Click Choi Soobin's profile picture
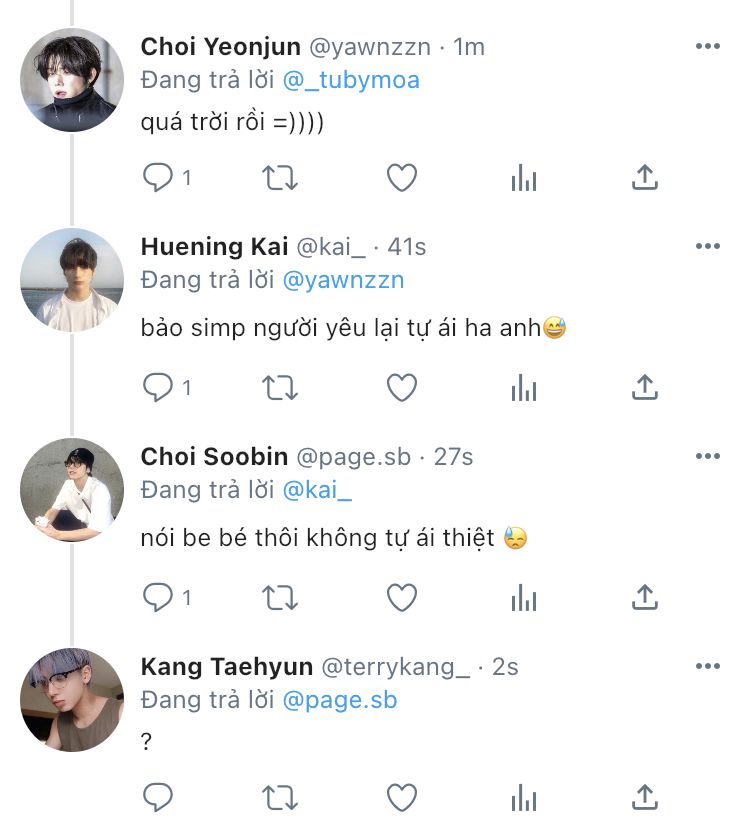The width and height of the screenshot is (750, 822). (72, 490)
